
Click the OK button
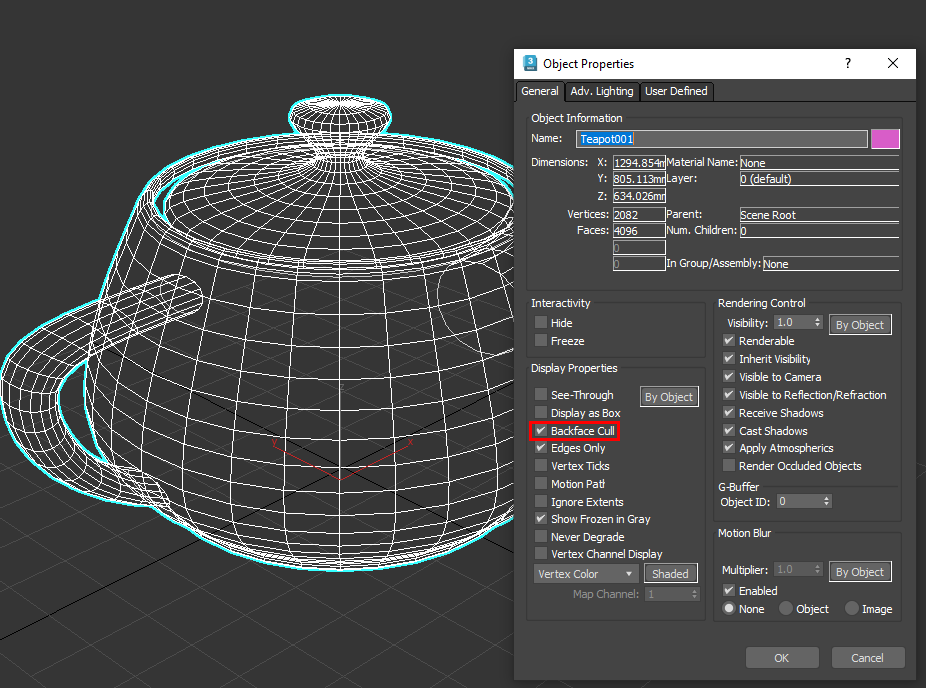[782, 658]
